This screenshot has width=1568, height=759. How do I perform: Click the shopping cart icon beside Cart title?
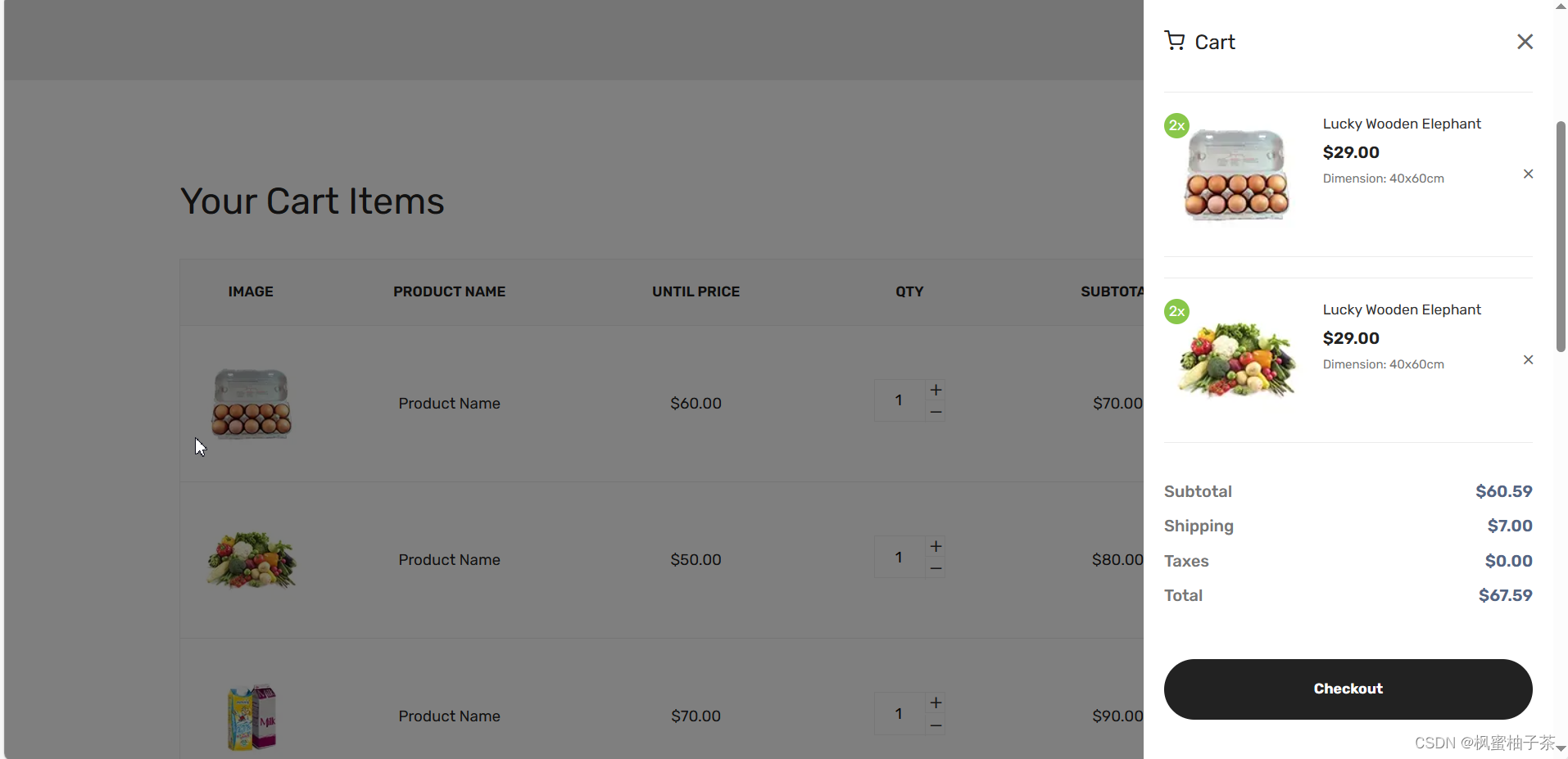1175,41
